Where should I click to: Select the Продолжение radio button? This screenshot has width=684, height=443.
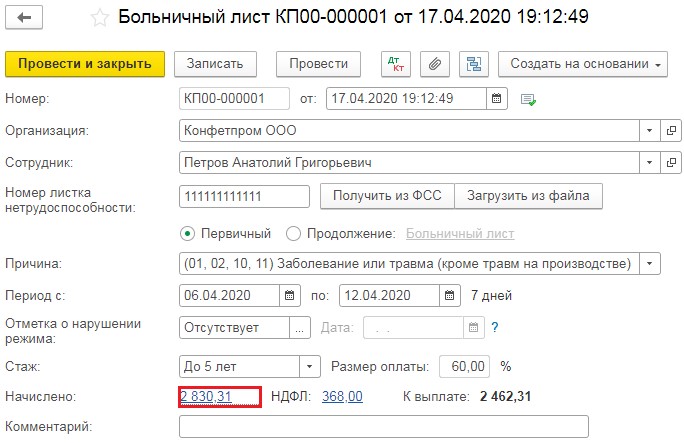coord(293,234)
